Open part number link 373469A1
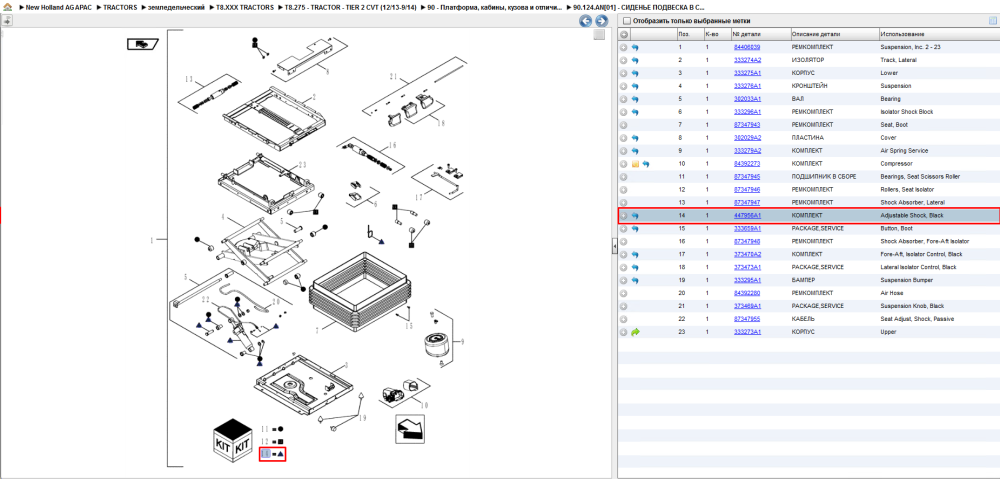The image size is (1000, 479). 747,306
